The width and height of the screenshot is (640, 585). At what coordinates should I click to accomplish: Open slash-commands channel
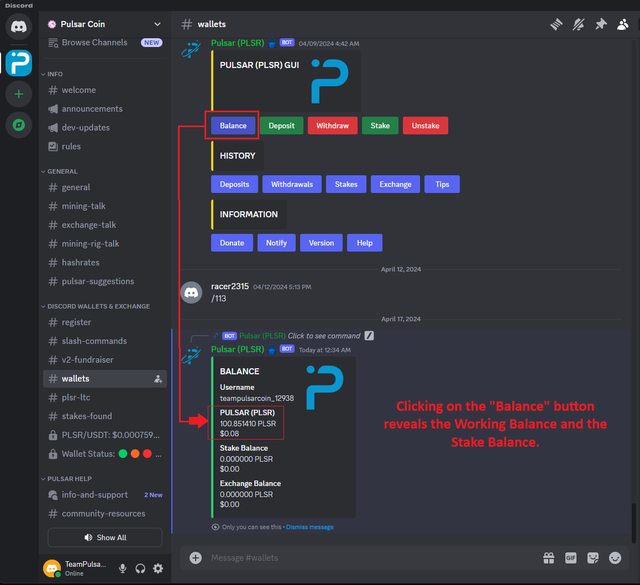(x=105, y=341)
